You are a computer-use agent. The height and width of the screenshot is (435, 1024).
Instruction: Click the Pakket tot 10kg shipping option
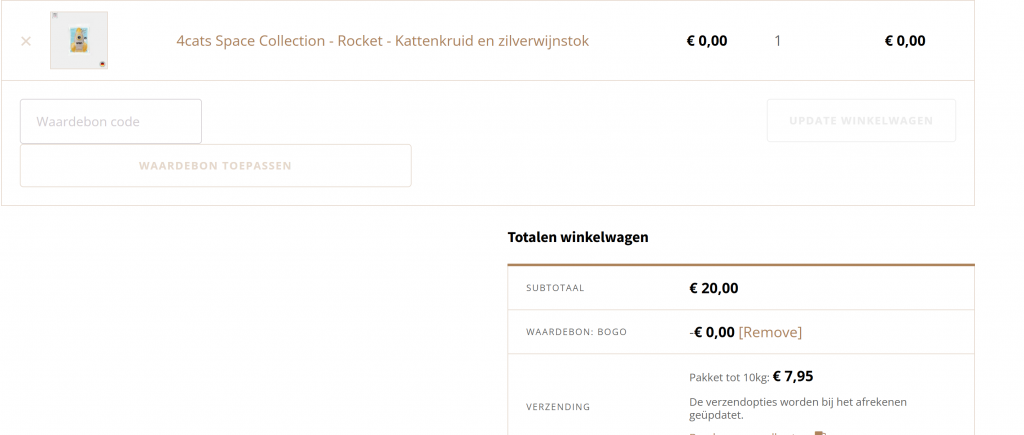click(x=751, y=377)
